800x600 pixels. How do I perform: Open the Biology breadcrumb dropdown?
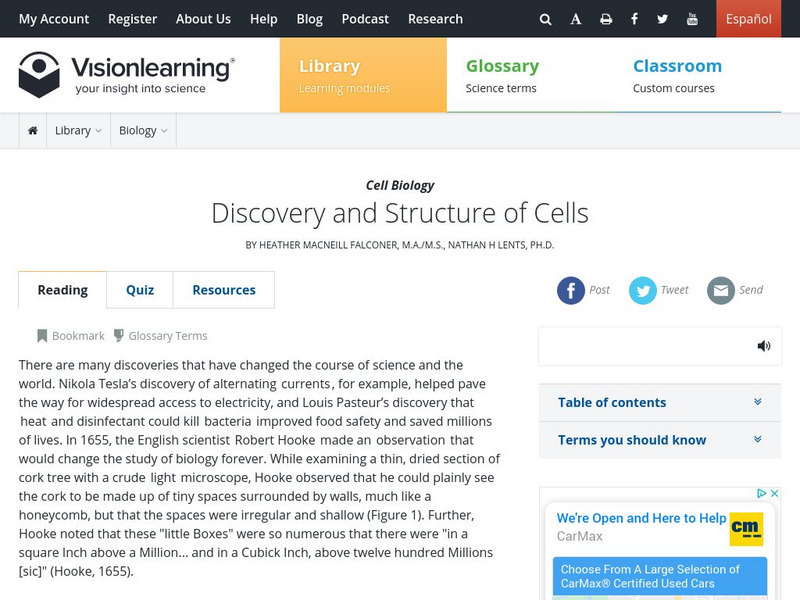pyautogui.click(x=143, y=131)
